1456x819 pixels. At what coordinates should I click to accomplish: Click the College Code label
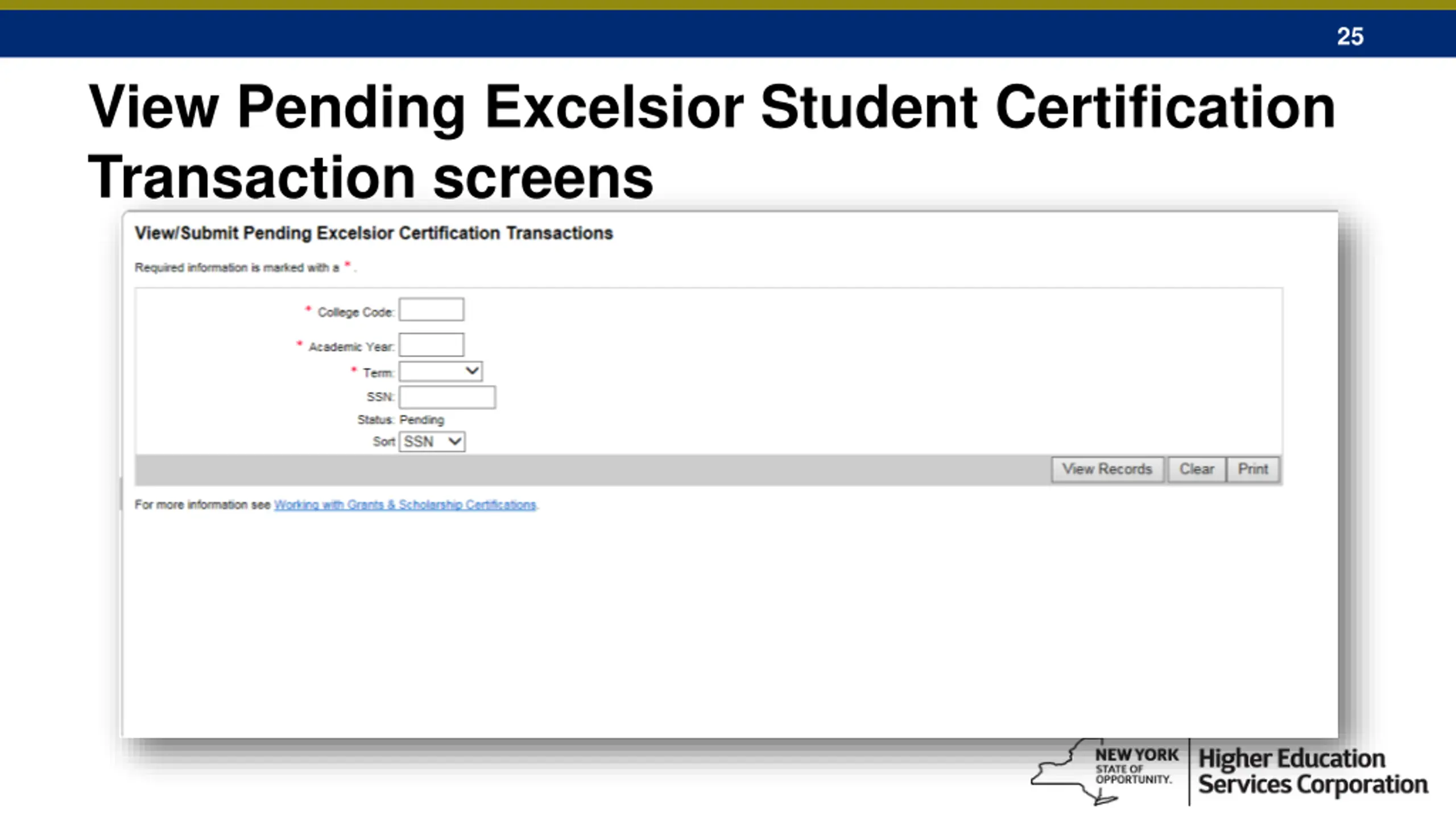(x=355, y=312)
